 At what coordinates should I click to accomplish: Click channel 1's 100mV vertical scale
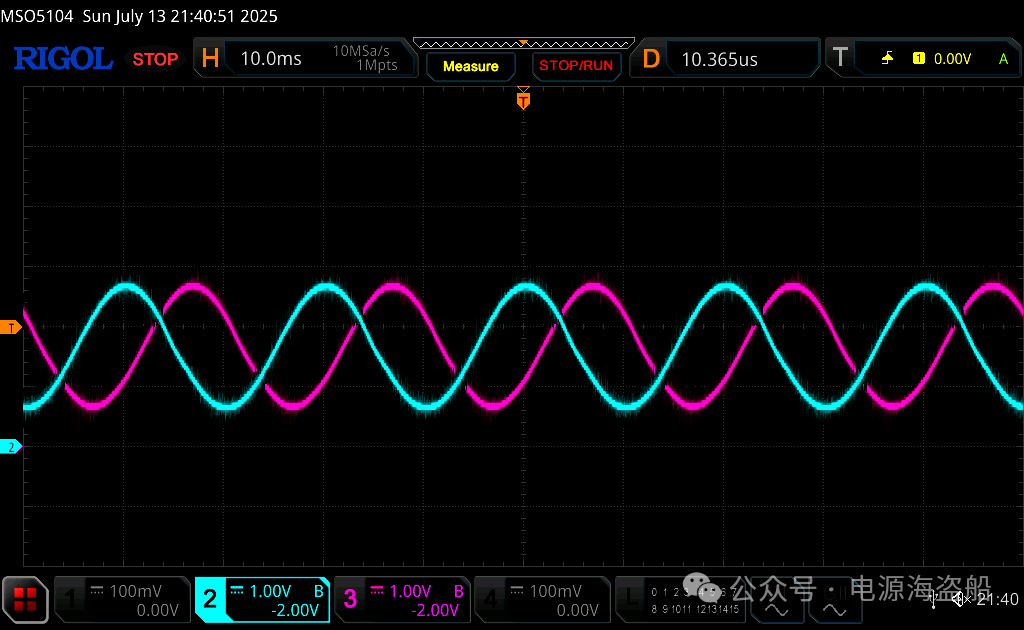[x=135, y=591]
